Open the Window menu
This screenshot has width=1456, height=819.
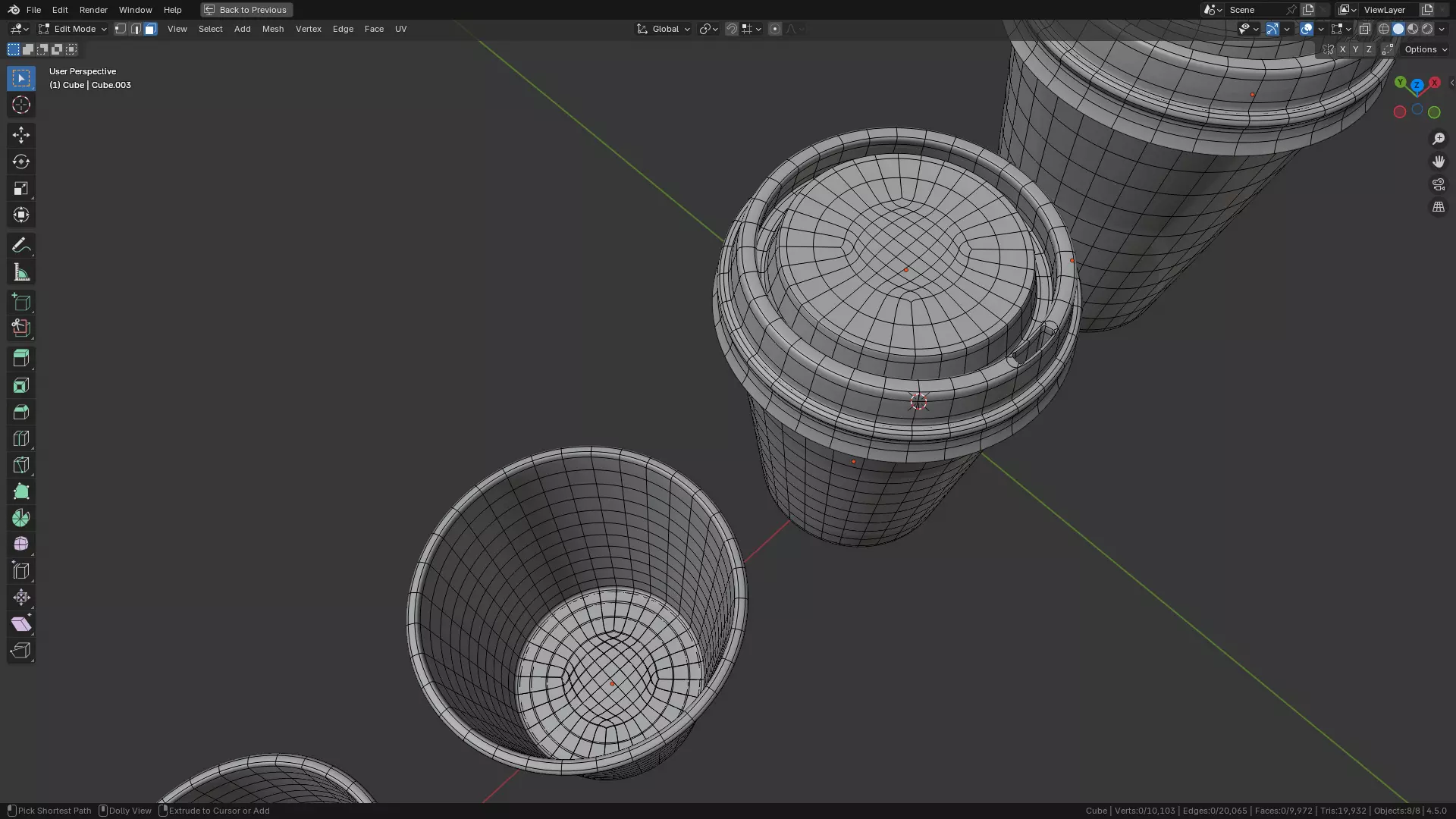coord(135,10)
